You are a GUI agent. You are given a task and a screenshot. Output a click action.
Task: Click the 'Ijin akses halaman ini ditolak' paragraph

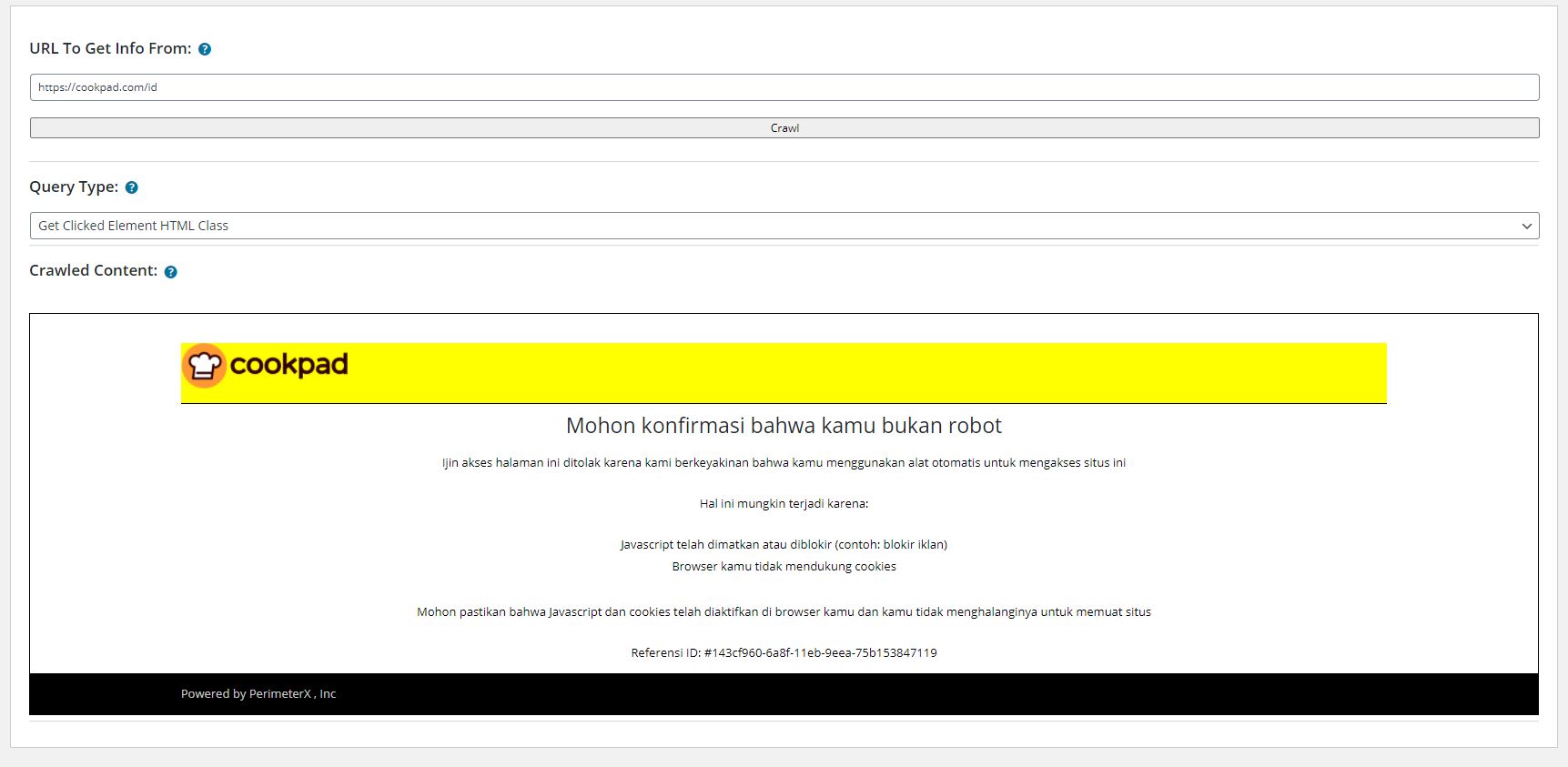(784, 462)
